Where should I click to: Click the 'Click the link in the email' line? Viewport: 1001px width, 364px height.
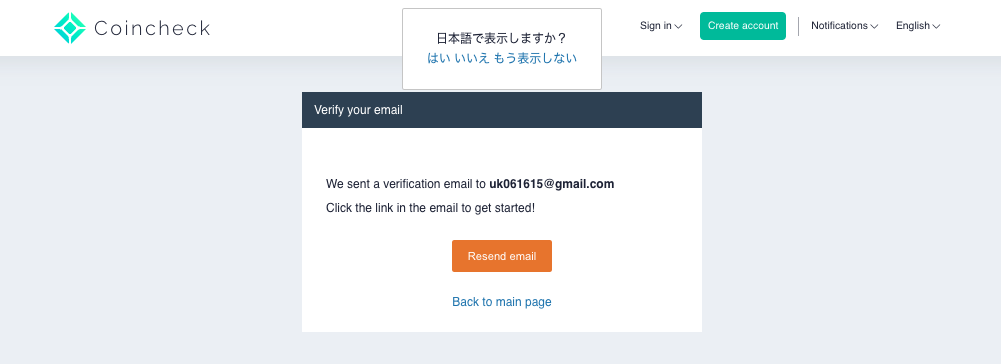click(430, 208)
